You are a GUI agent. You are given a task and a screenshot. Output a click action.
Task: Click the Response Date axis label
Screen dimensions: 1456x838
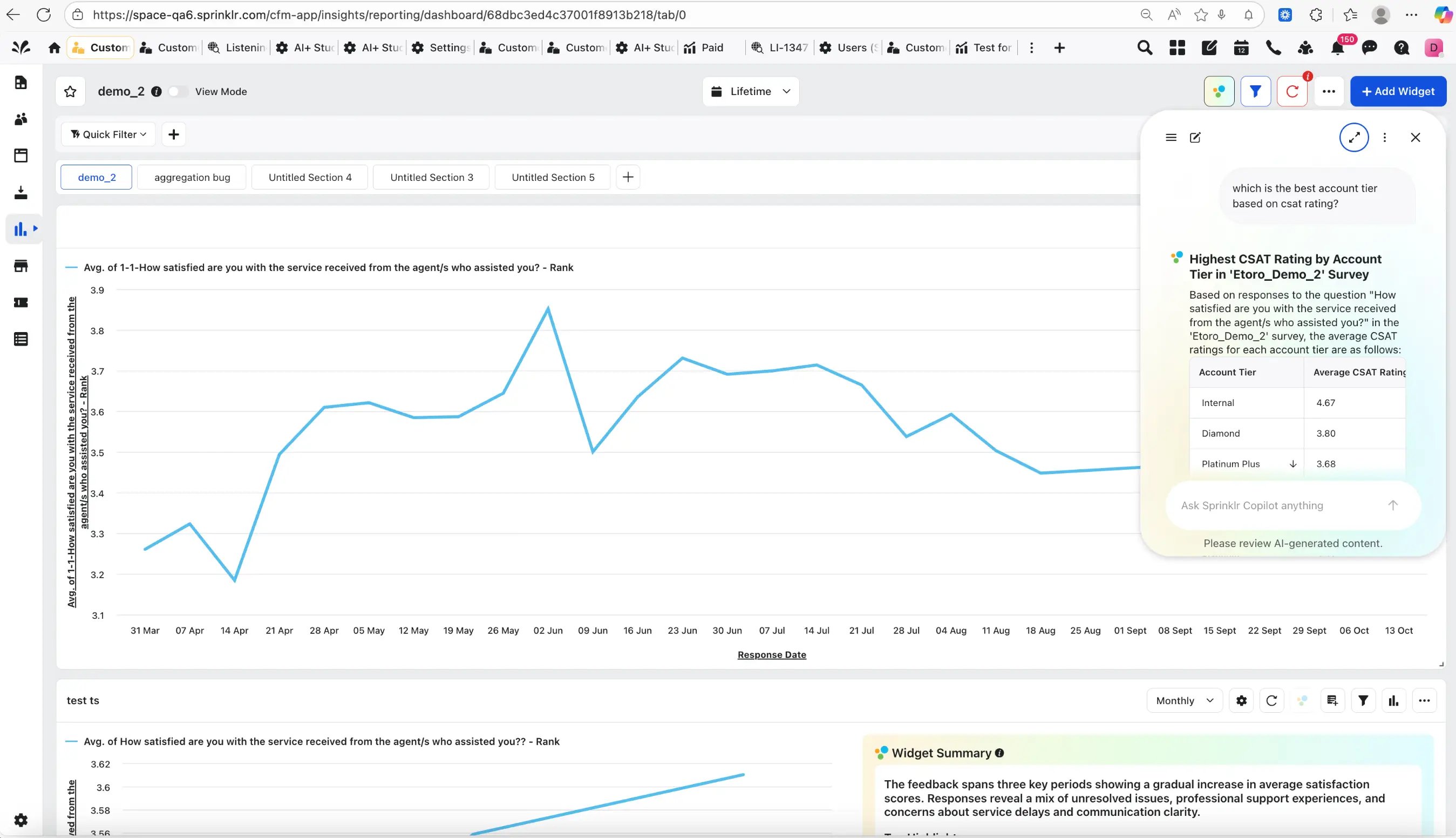[771, 655]
